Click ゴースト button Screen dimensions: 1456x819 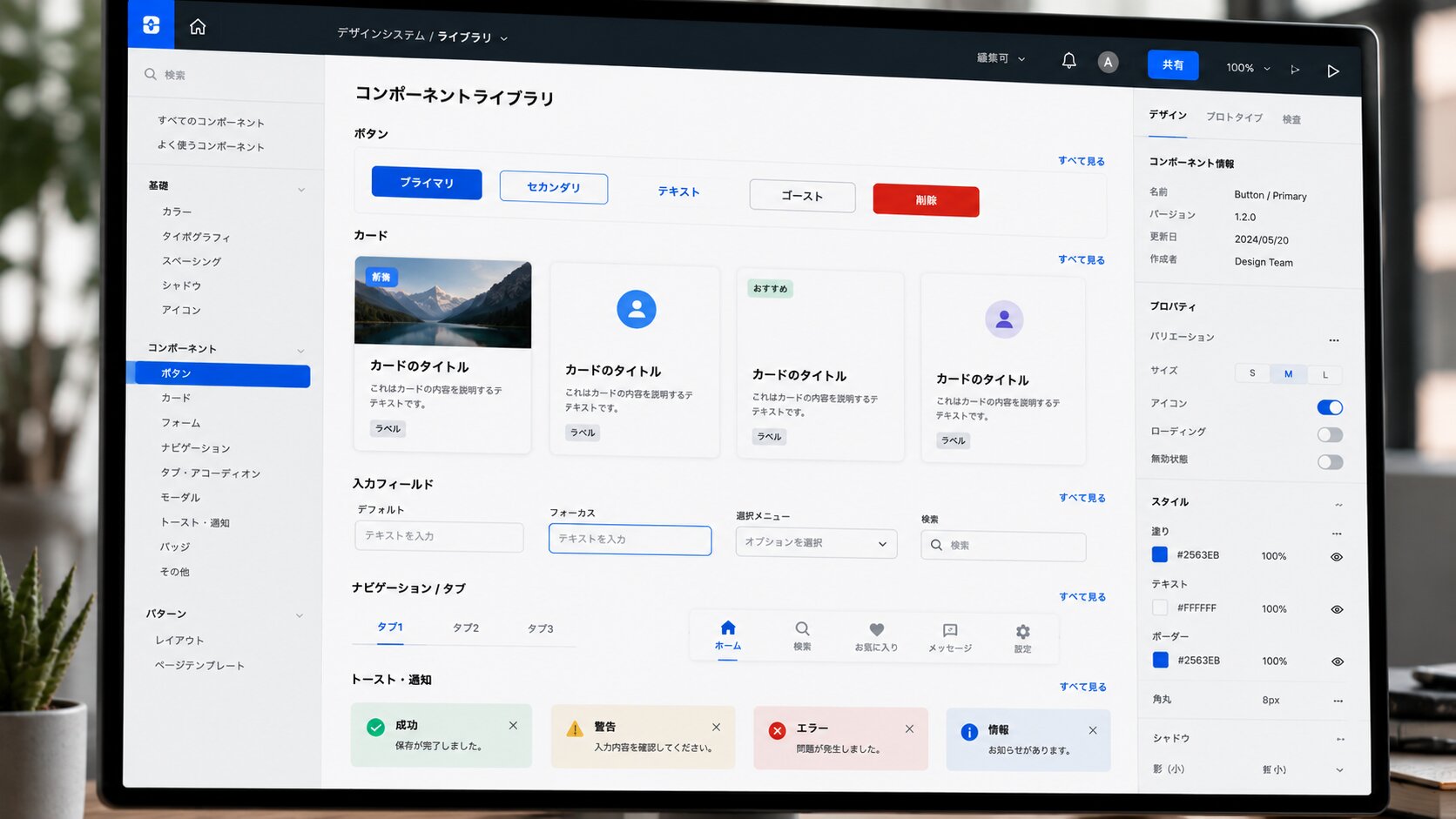tap(802, 196)
